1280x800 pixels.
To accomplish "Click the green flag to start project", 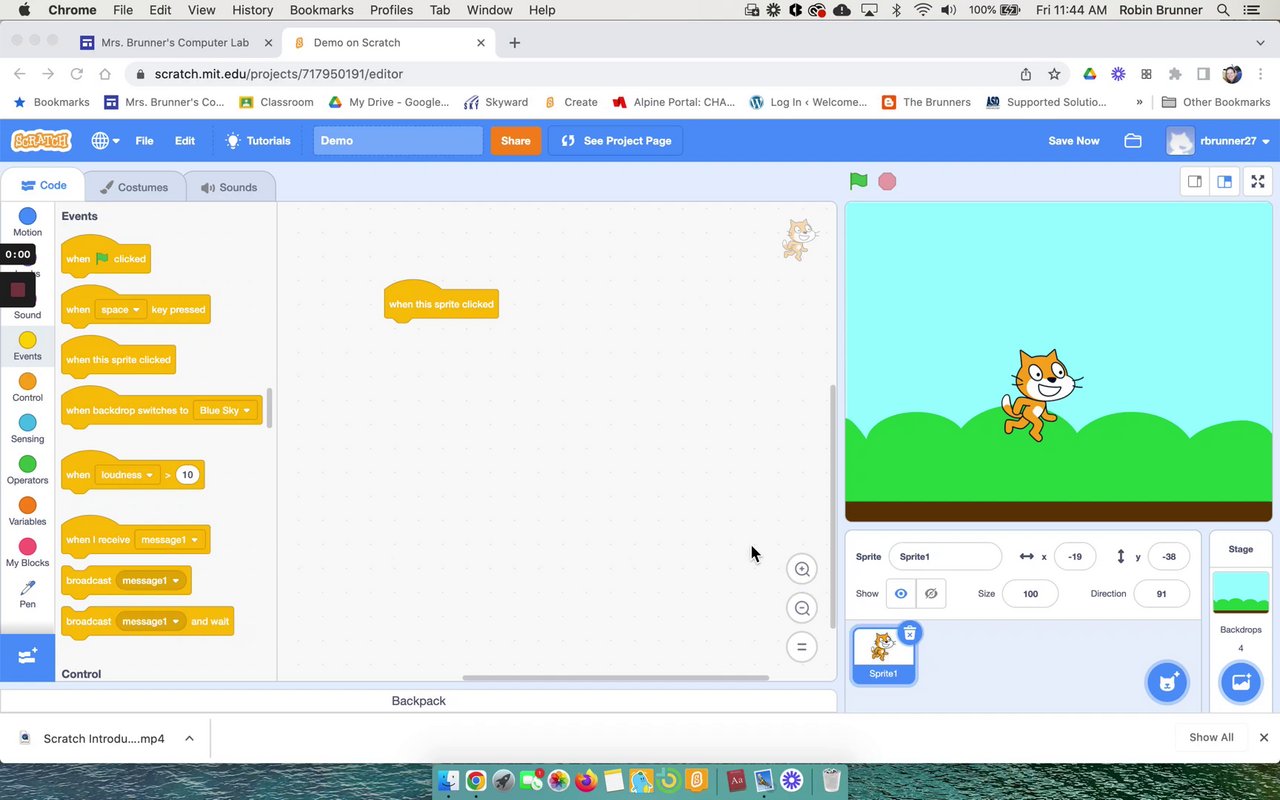I will [x=858, y=181].
